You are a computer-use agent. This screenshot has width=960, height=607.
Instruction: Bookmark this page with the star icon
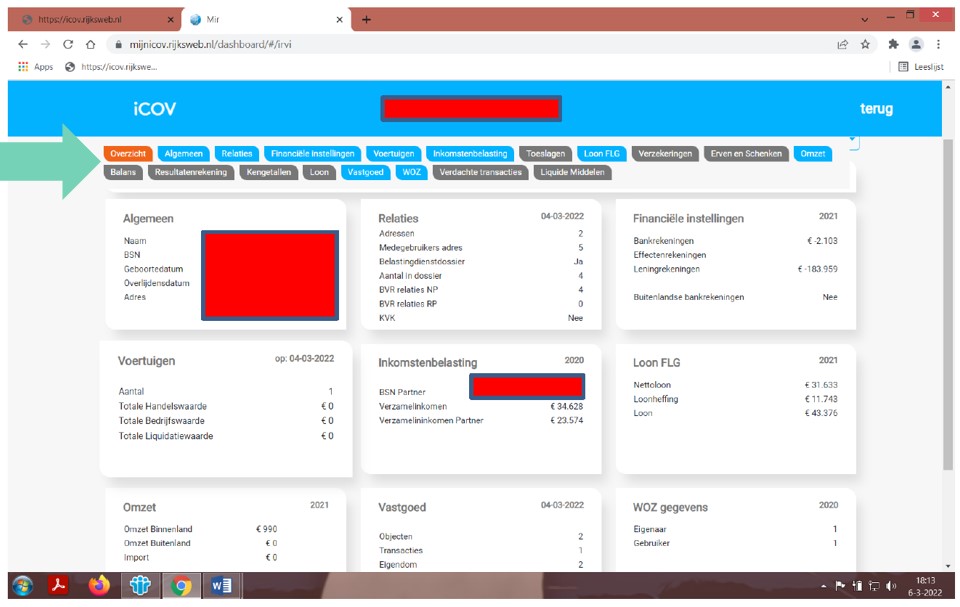[x=865, y=45]
